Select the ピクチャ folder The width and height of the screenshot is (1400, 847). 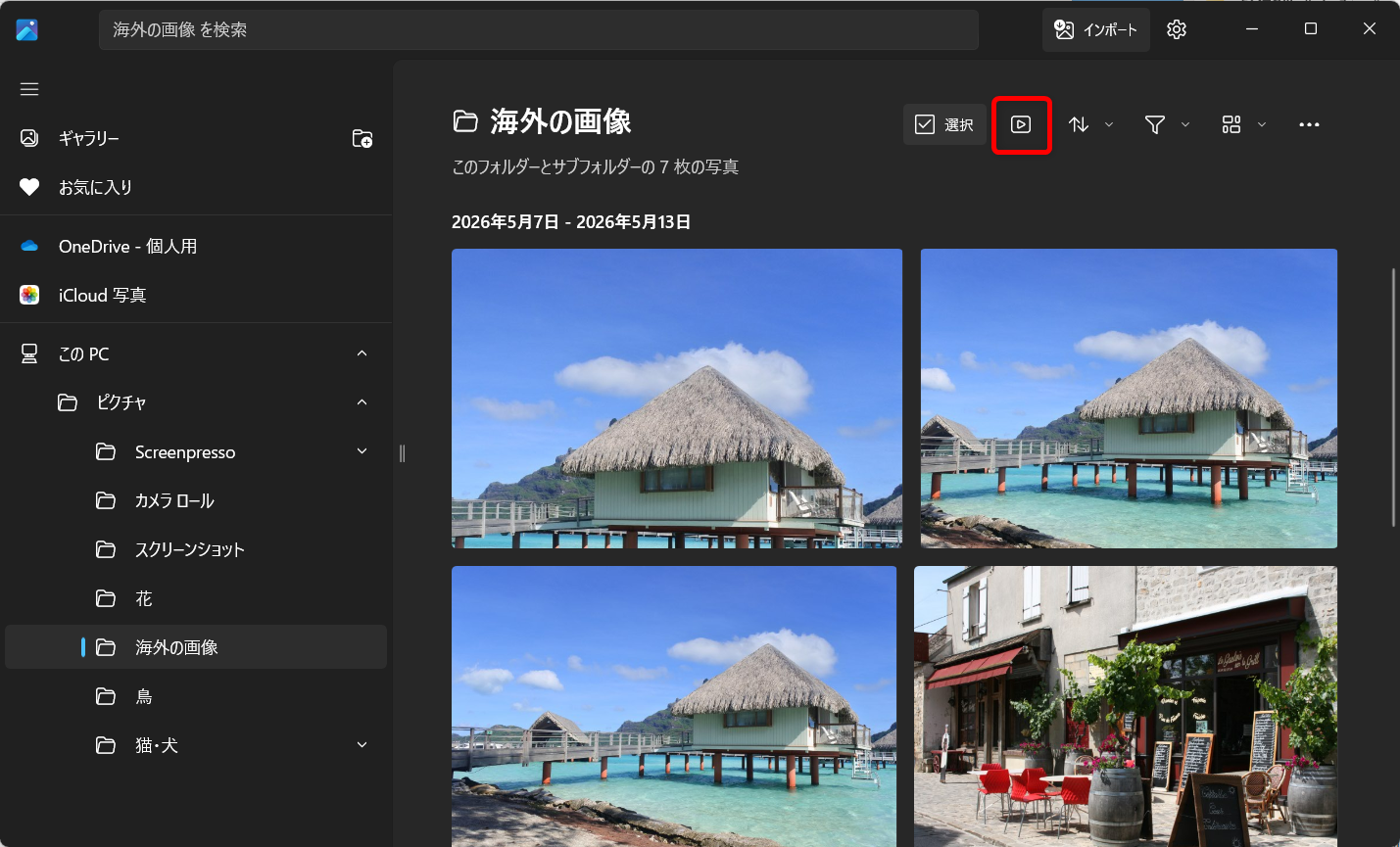point(196,402)
